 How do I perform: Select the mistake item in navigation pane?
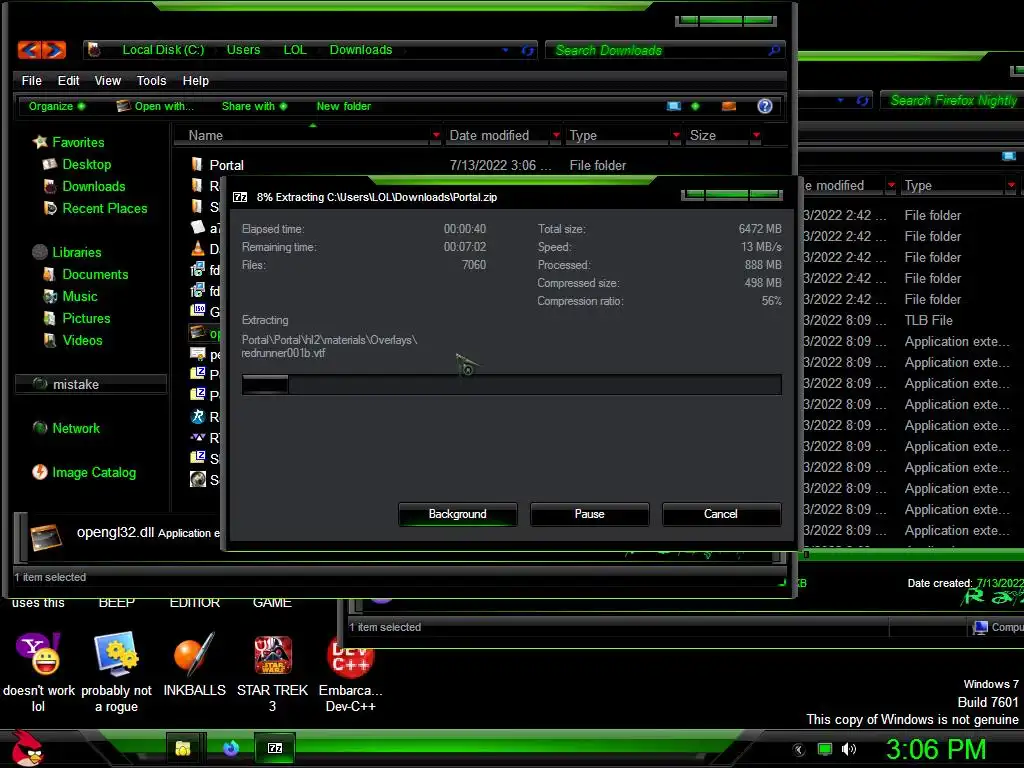pos(90,384)
